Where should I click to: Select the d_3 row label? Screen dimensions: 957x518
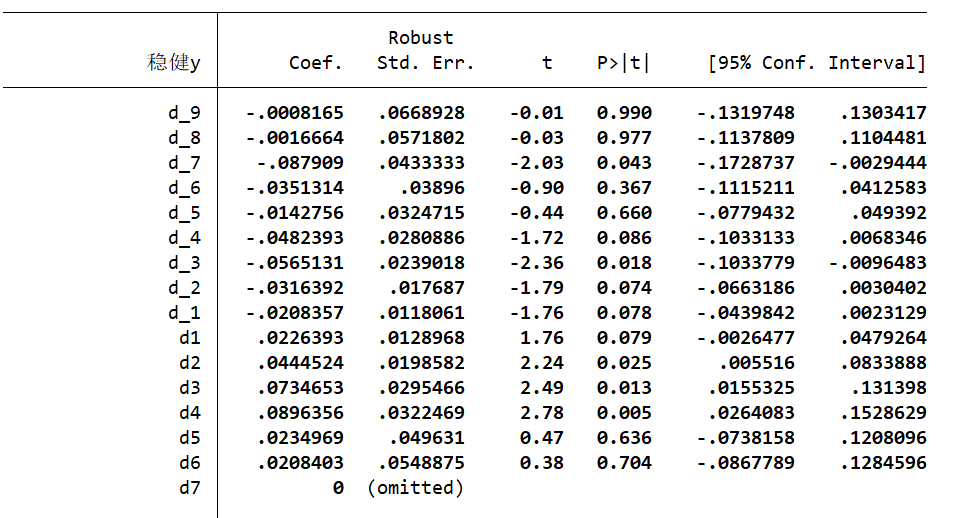184,263
